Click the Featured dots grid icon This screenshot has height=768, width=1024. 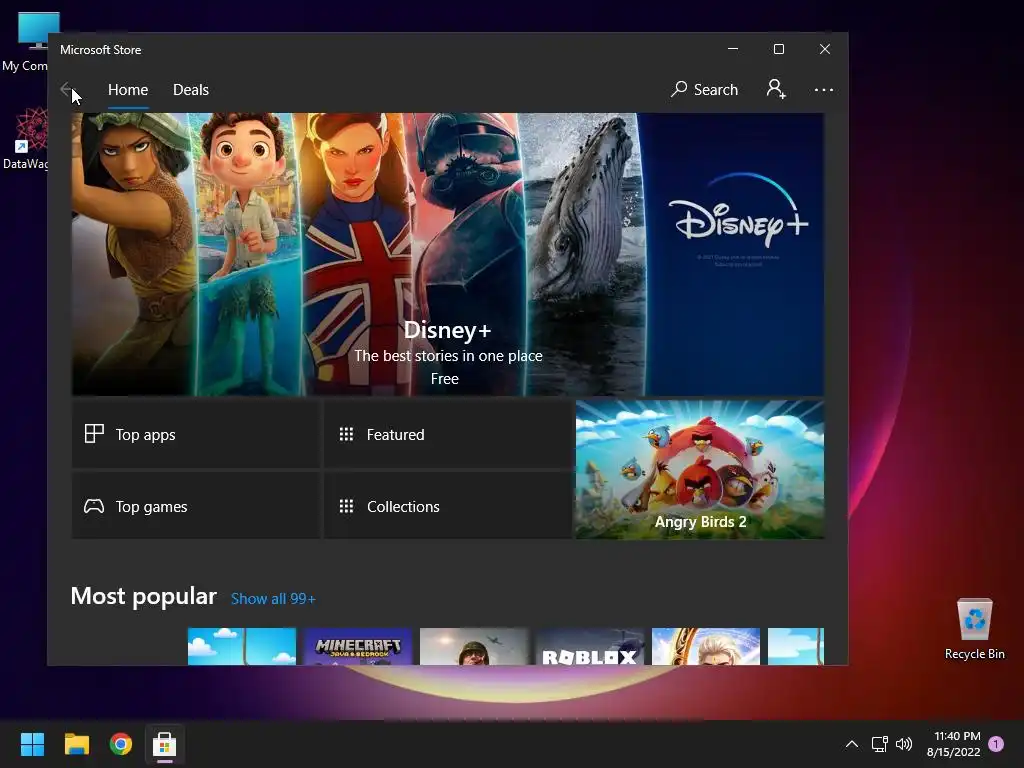tap(346, 434)
